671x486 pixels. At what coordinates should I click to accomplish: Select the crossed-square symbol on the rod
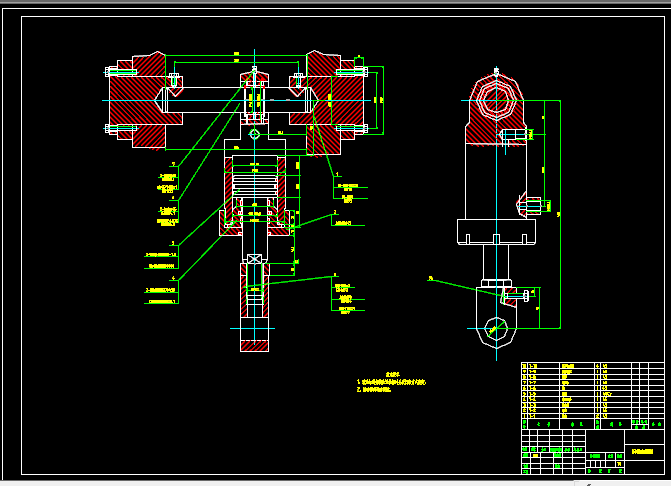[x=254, y=259]
